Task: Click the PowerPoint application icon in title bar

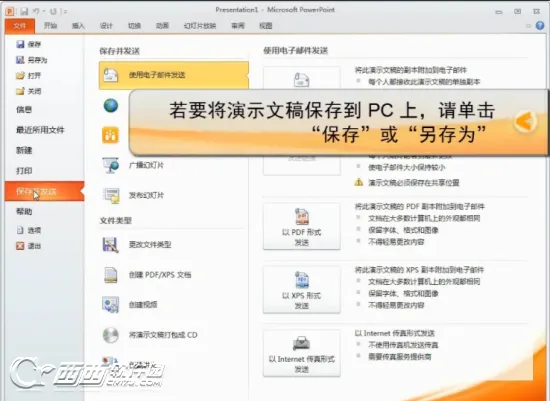Action: tap(9, 11)
